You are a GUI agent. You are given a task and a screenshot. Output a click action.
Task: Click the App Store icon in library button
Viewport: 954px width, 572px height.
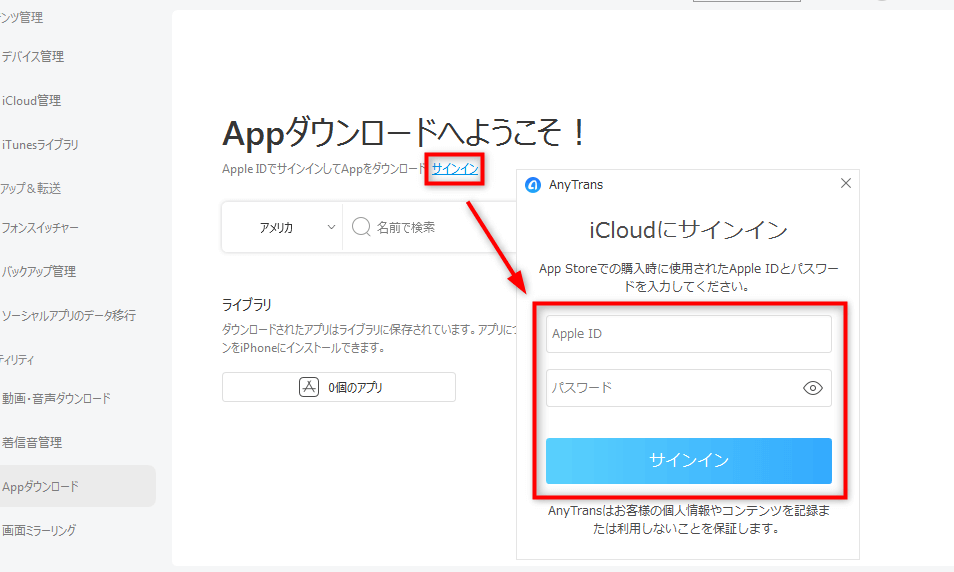pos(309,387)
